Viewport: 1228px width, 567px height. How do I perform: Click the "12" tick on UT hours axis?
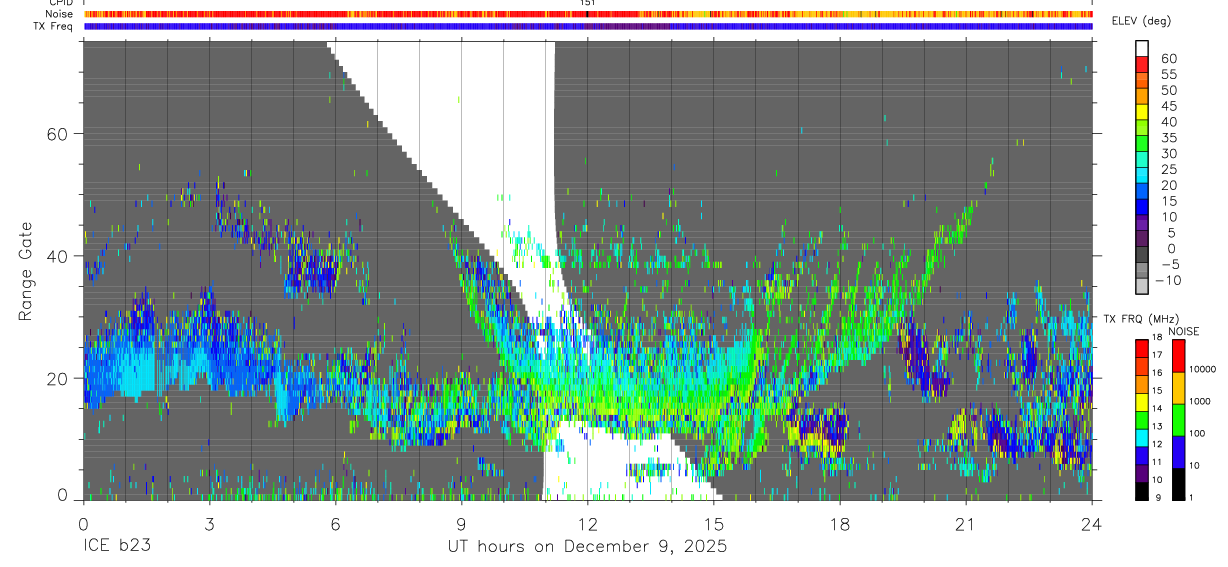point(588,523)
